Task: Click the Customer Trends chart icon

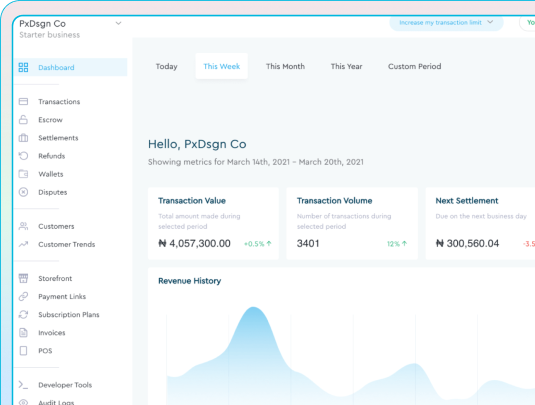Action: (23, 244)
